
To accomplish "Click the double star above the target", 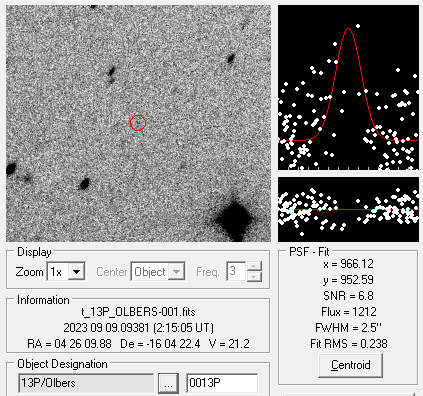I will coord(111,75).
